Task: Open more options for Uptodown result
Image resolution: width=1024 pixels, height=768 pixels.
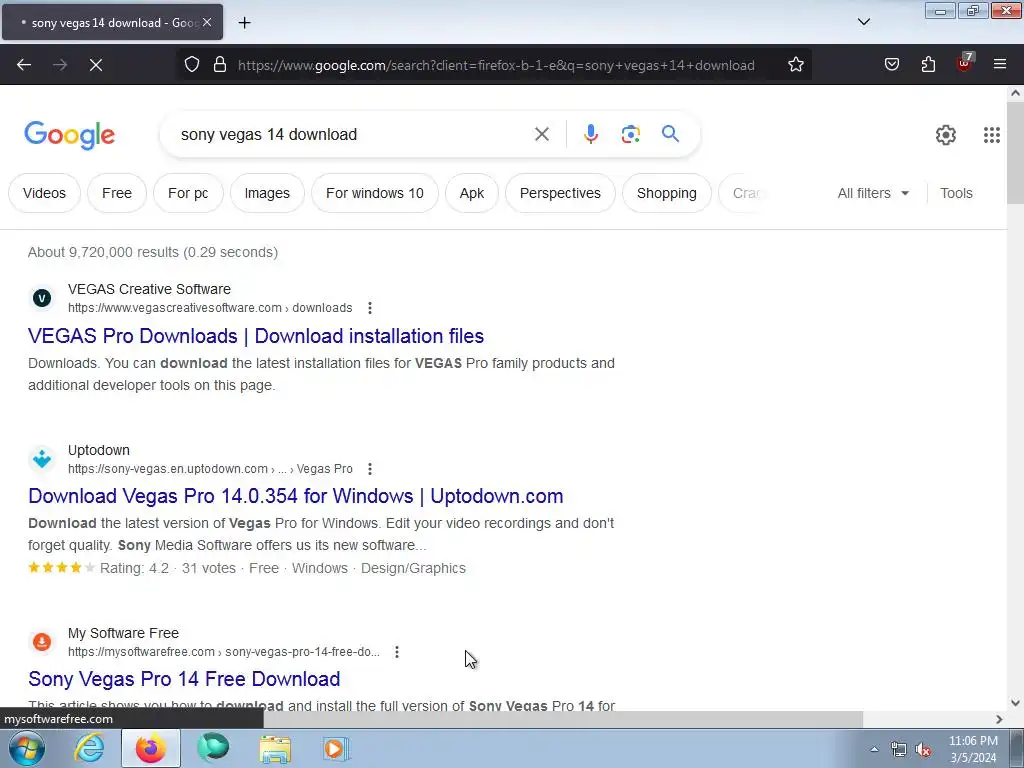Action: (x=370, y=469)
